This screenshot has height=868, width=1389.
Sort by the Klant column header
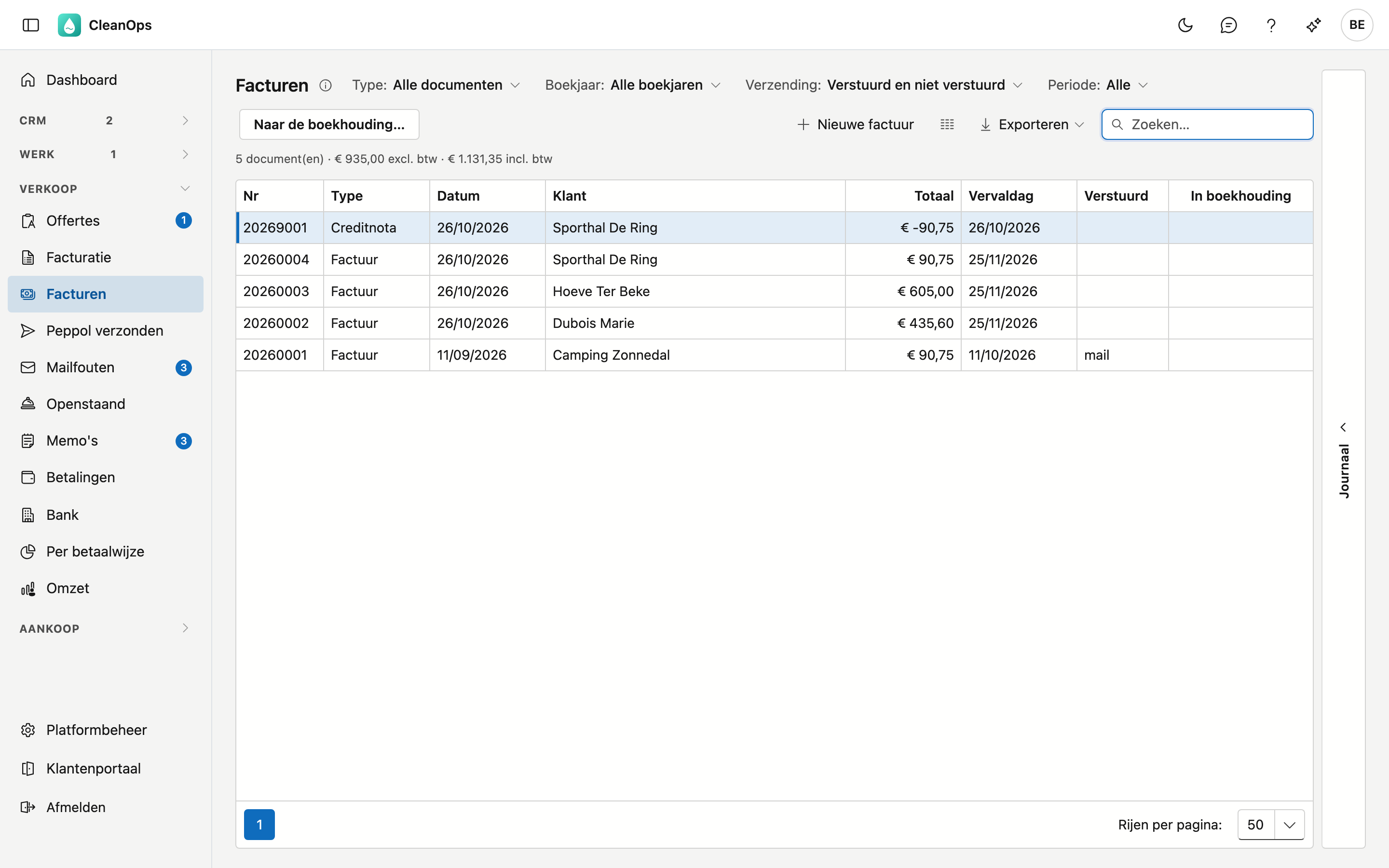point(694,196)
